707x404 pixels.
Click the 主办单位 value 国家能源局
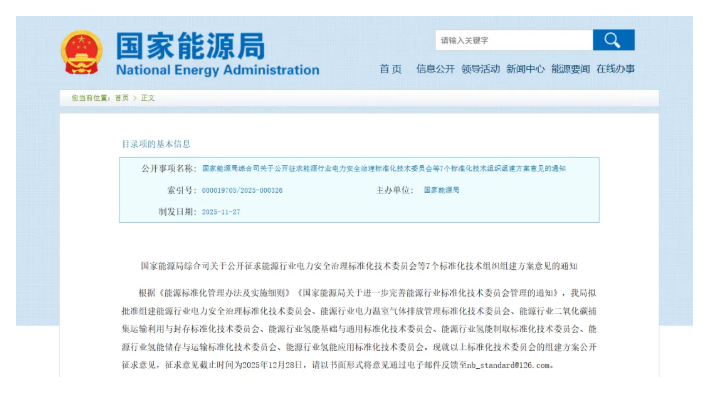[441, 190]
